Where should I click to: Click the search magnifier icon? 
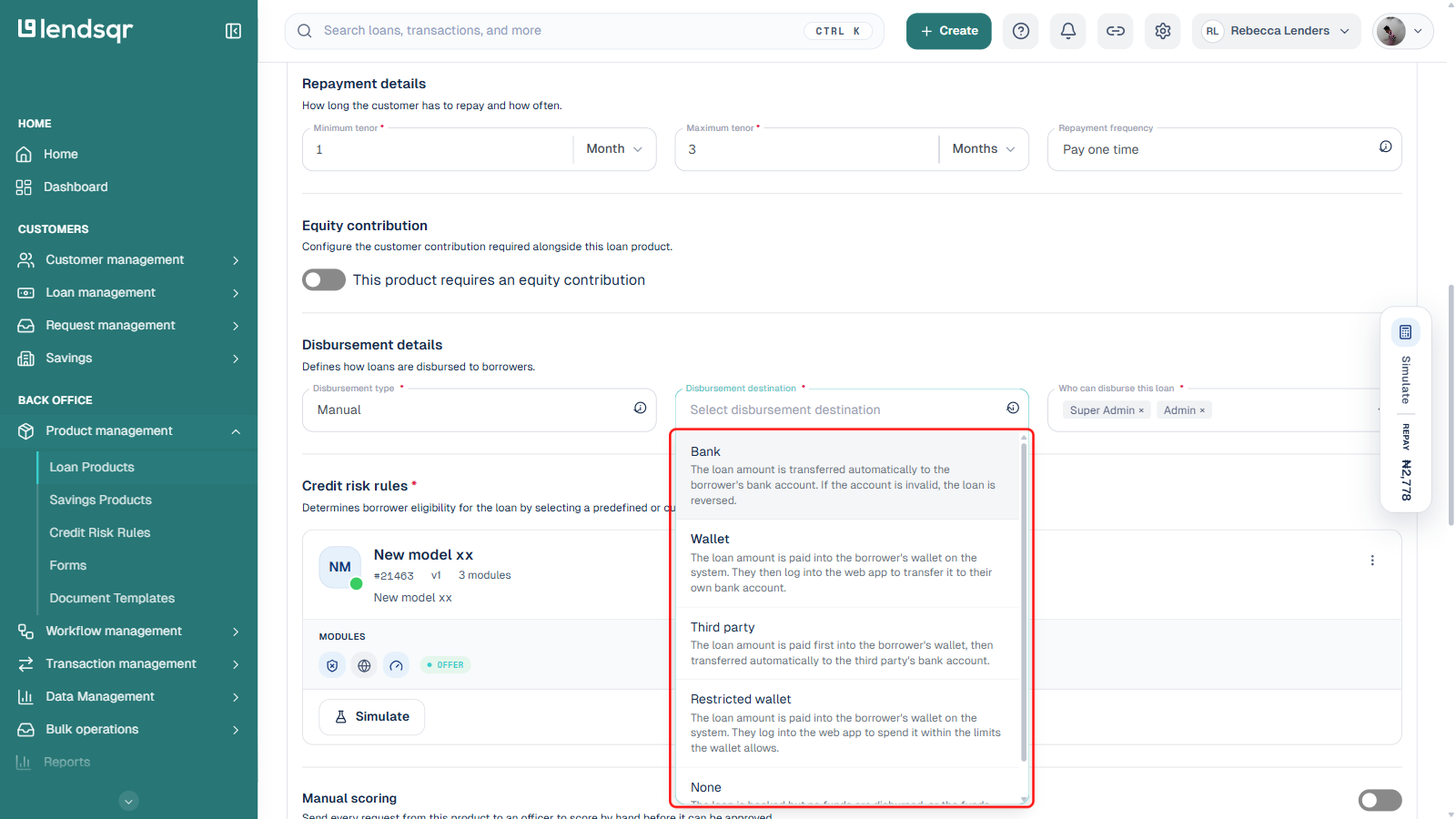305,31
